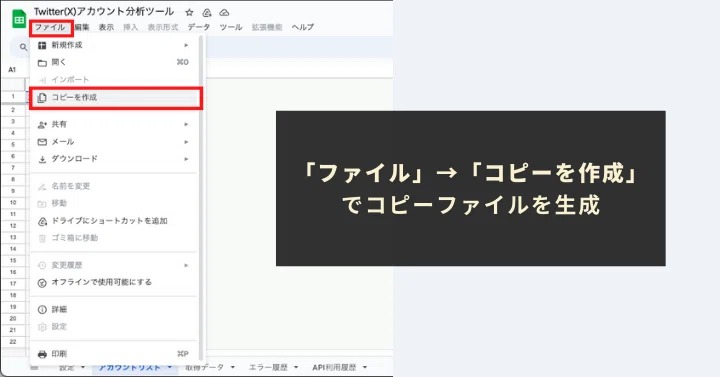Choose 移動 menu entry

coord(113,203)
